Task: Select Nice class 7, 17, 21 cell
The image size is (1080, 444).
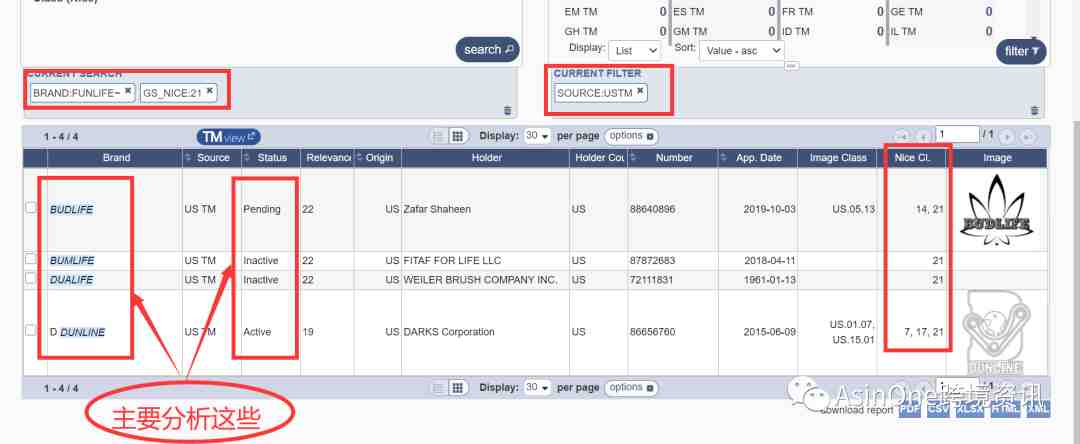Action: point(912,332)
